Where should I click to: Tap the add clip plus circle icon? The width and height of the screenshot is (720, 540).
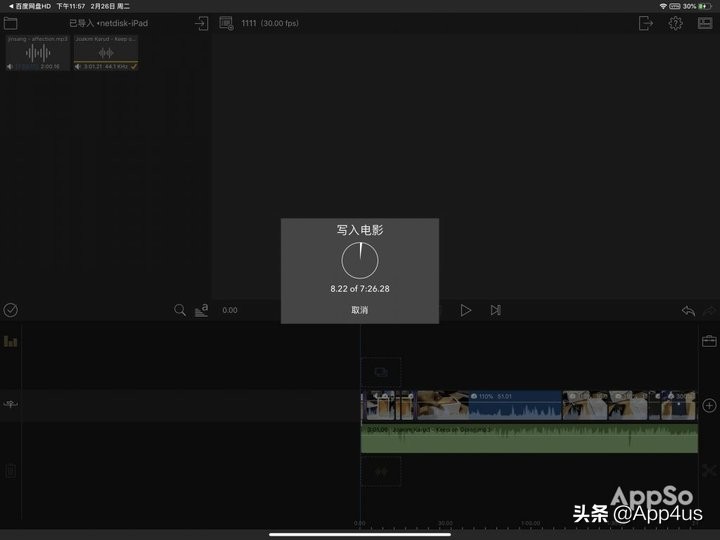(x=709, y=405)
